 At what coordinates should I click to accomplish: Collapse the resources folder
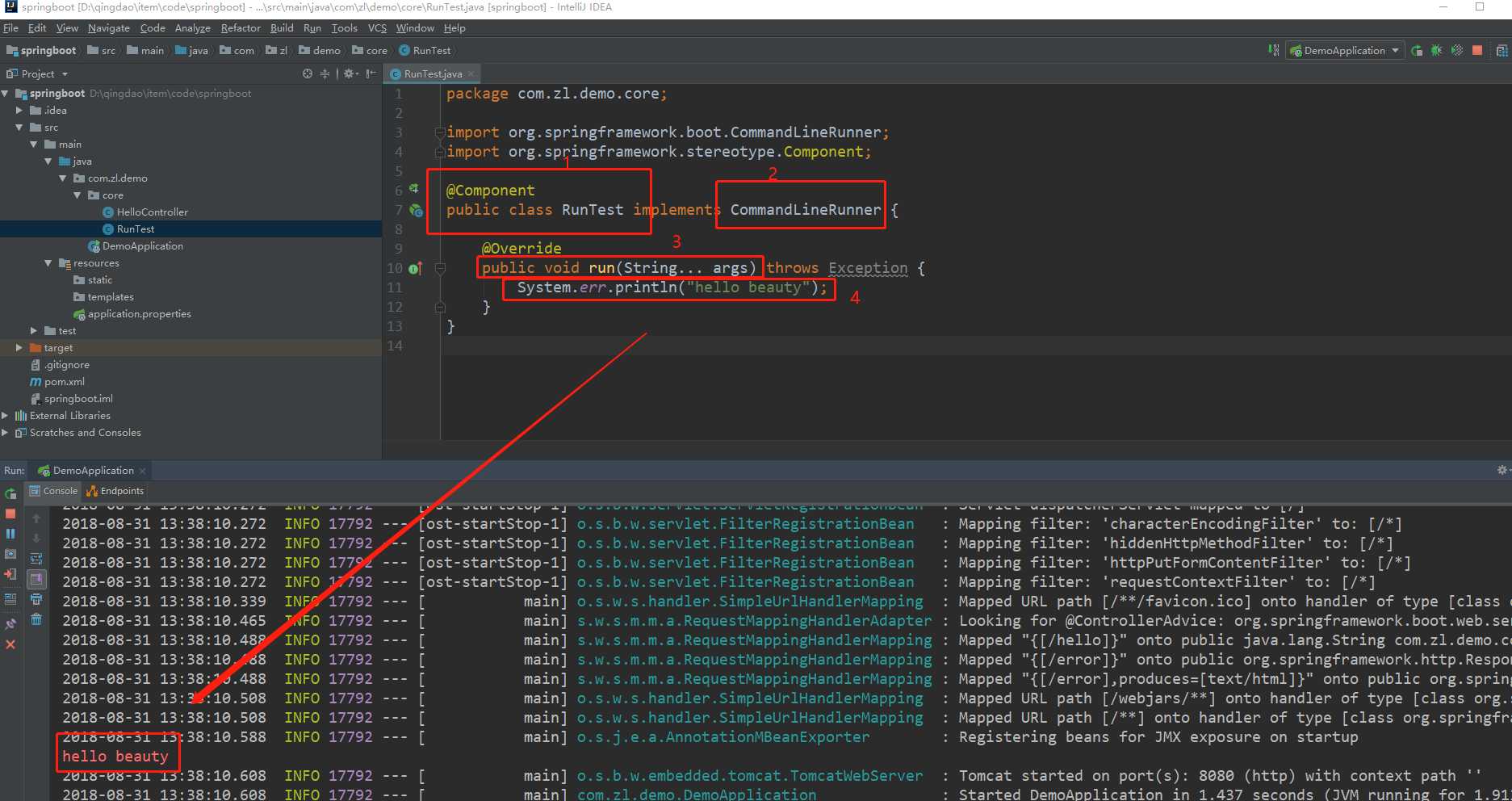48,263
